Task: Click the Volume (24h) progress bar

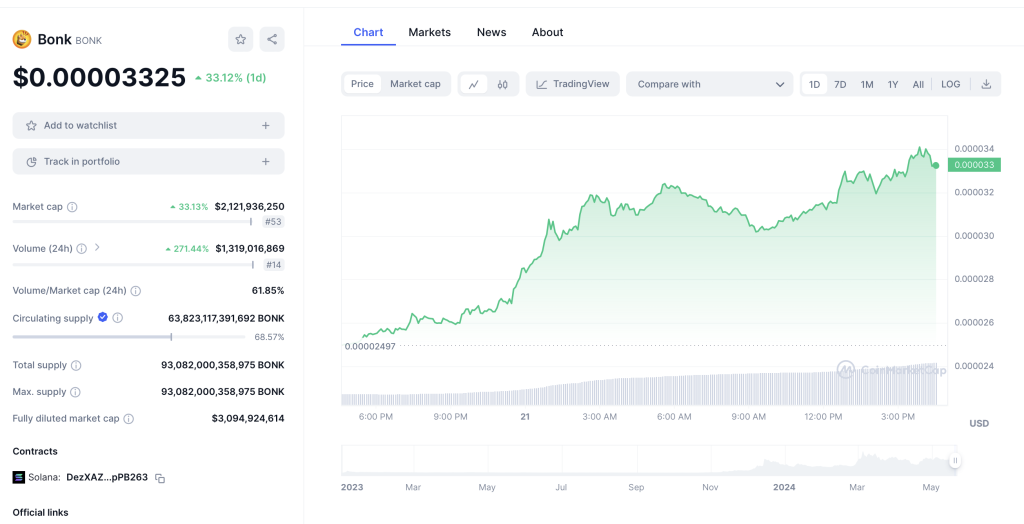Action: (x=133, y=264)
